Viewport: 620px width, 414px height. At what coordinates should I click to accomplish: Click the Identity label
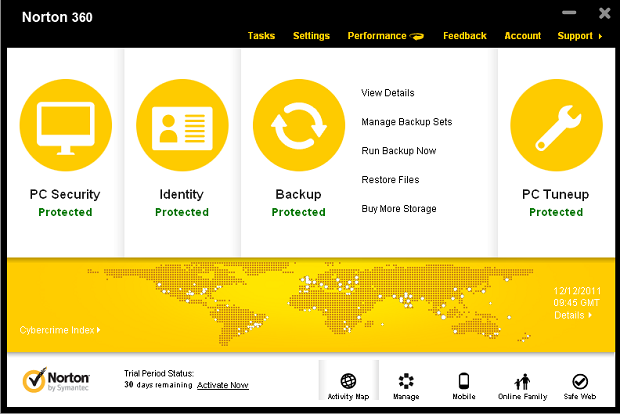181,194
